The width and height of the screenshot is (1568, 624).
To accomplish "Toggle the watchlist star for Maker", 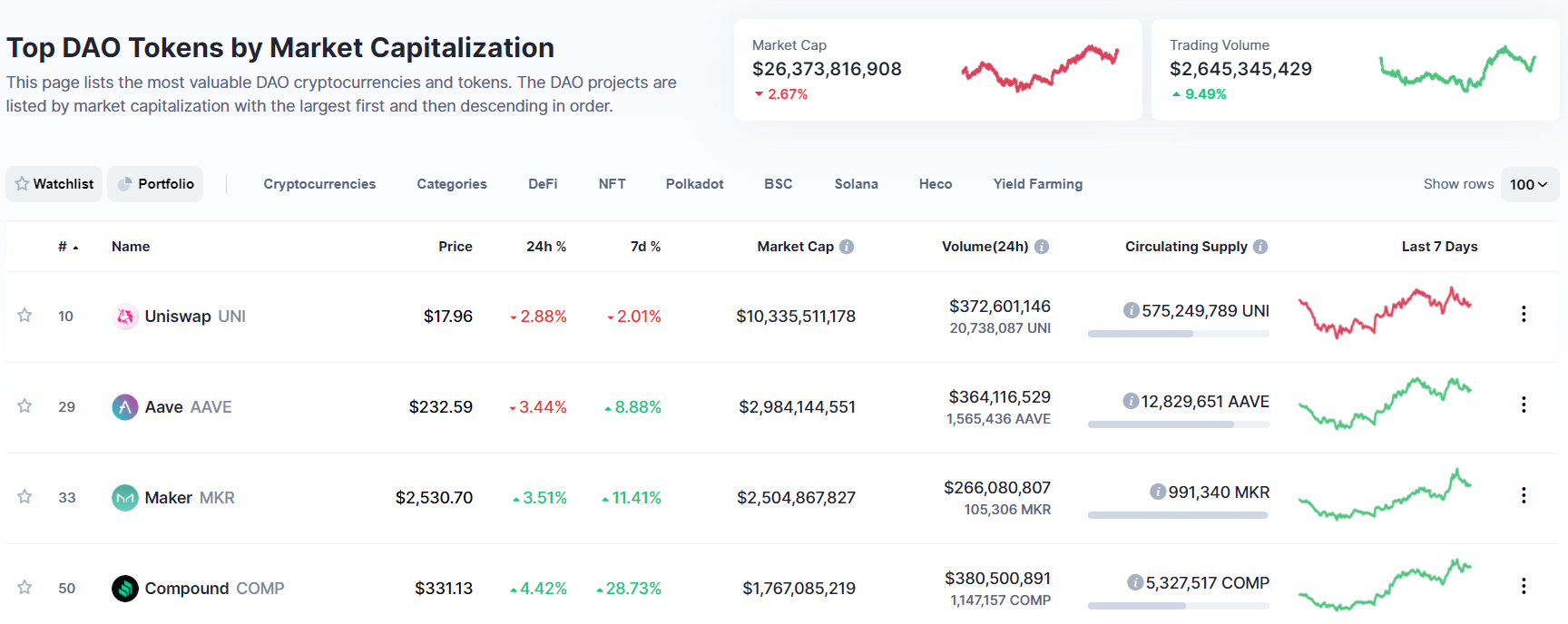I will point(24,497).
